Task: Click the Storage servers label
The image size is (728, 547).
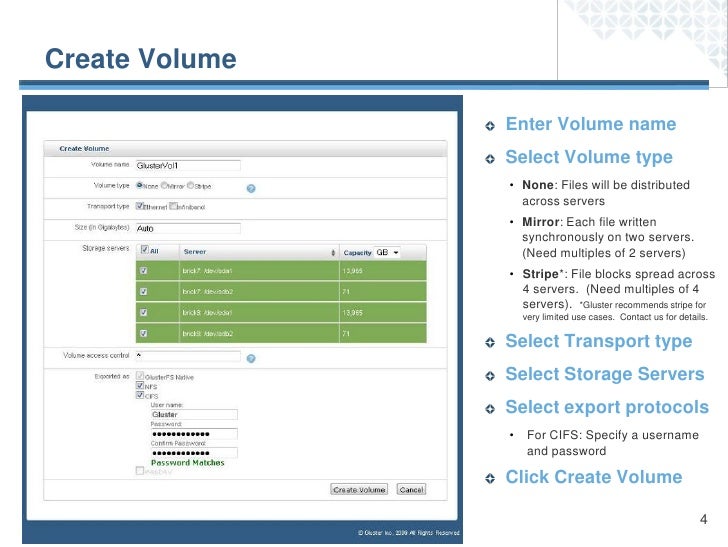Action: click(x=105, y=248)
